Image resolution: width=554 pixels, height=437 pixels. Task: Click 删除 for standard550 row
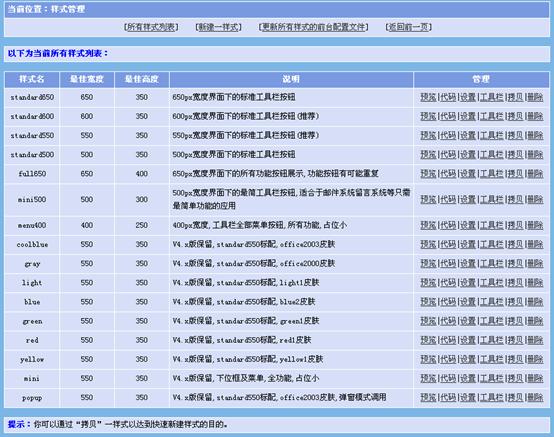535,135
